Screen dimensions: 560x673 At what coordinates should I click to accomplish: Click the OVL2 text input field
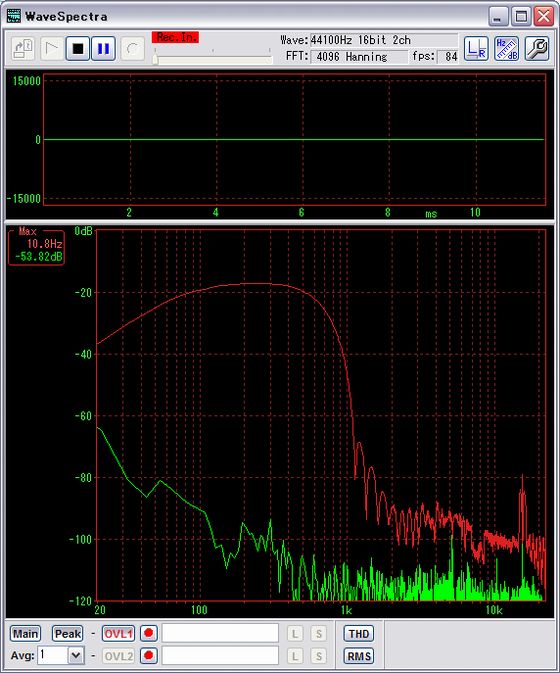click(x=220, y=656)
